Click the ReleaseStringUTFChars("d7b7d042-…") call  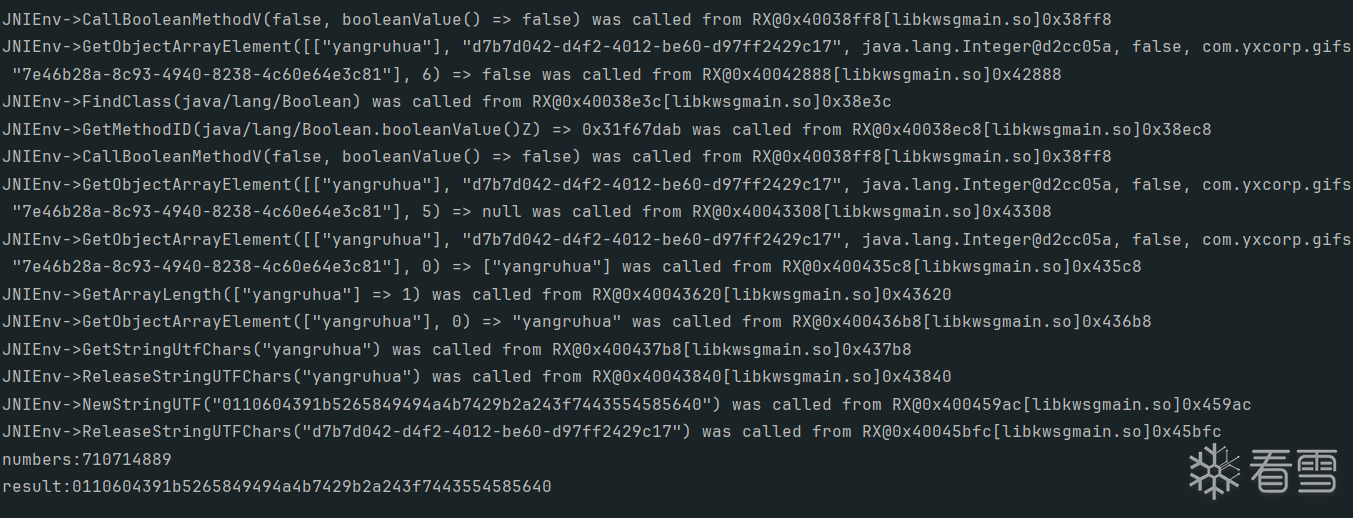(346, 432)
